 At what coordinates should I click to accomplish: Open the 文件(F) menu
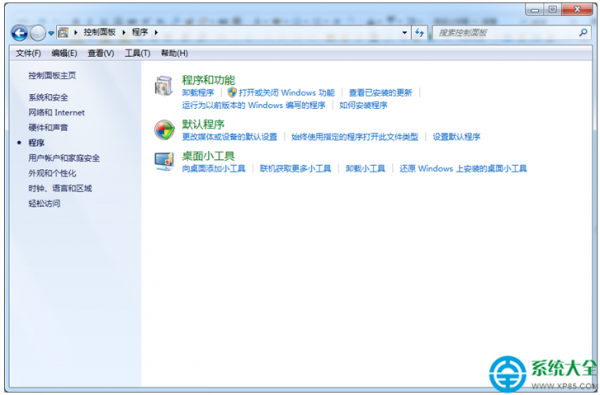28,53
